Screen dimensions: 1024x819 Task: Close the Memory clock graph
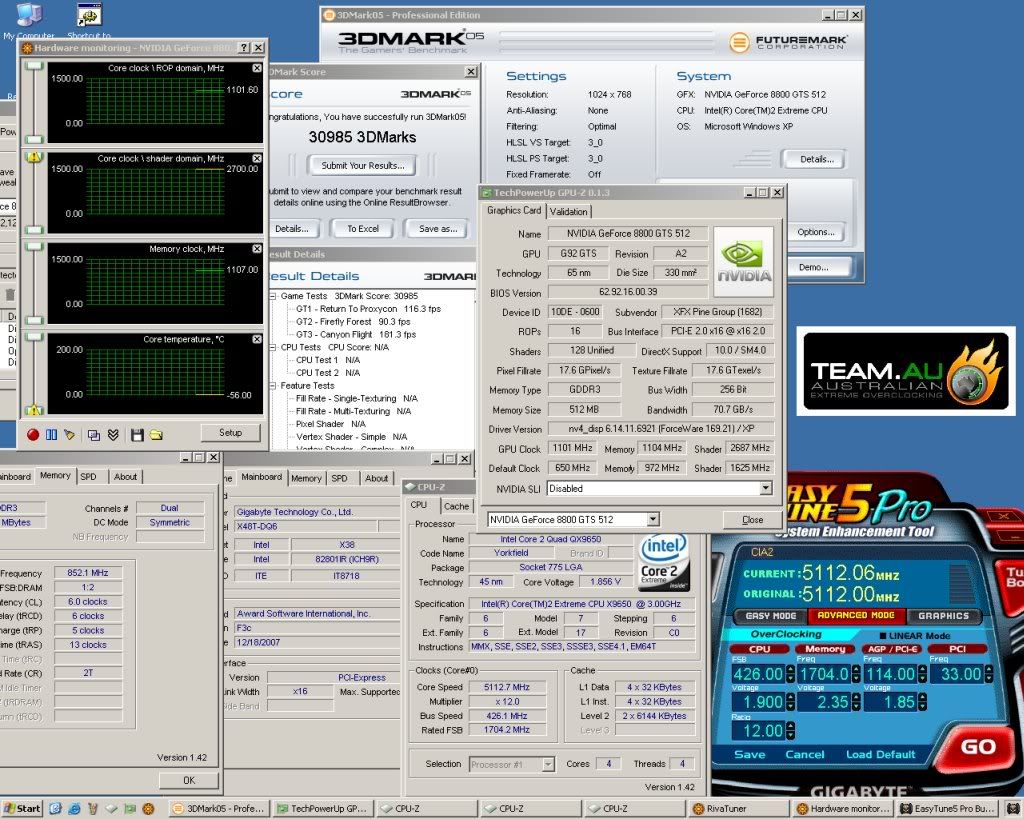coord(257,249)
